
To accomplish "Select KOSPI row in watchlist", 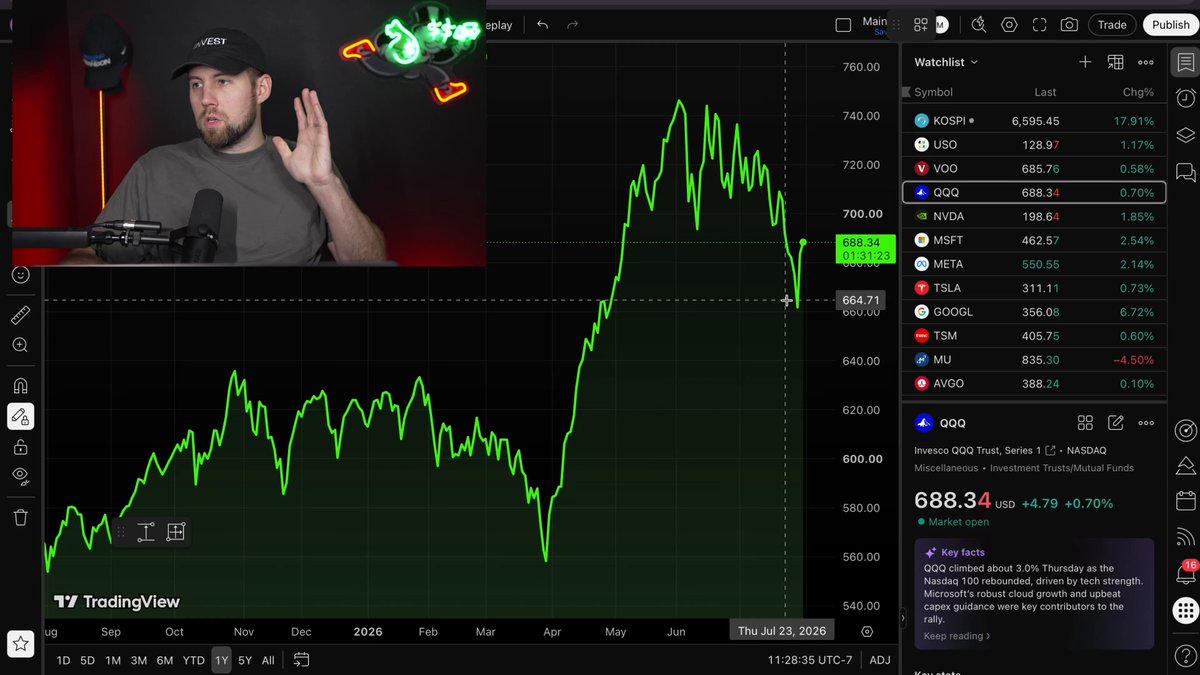I will click(x=1034, y=120).
